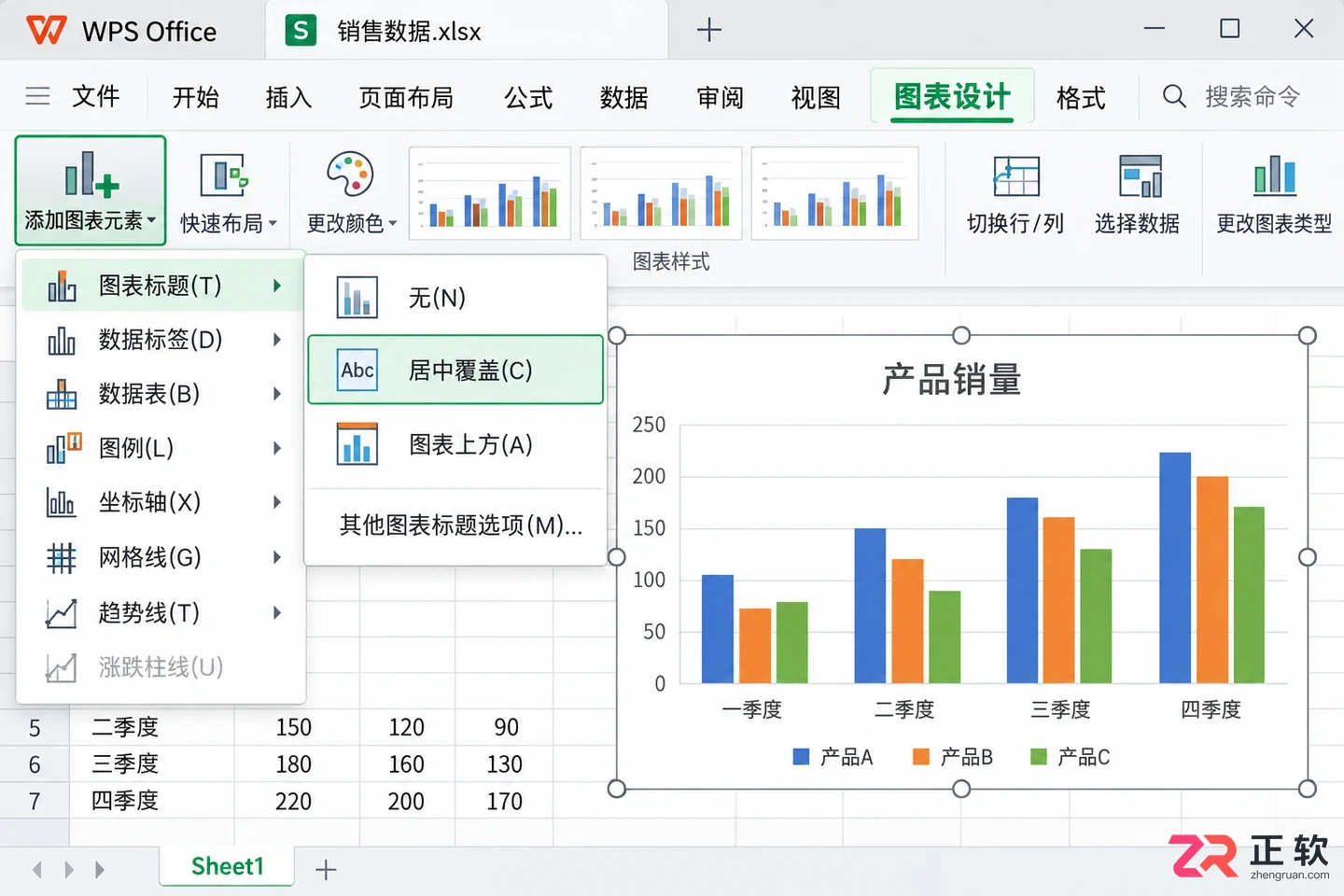1344x896 pixels.
Task: Open the 公式 ribbon tab
Action: point(528,97)
